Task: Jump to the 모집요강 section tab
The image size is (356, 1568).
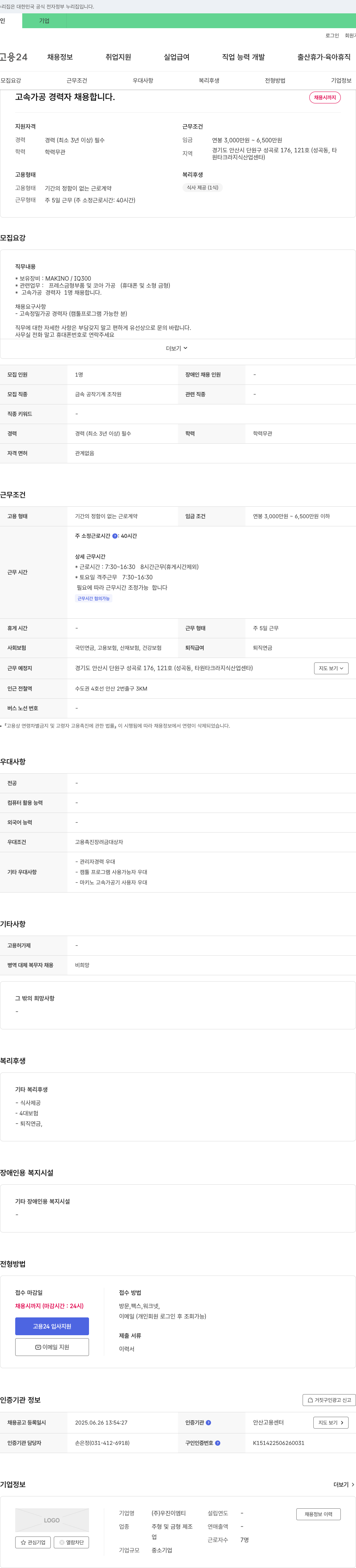Action: coord(11,80)
